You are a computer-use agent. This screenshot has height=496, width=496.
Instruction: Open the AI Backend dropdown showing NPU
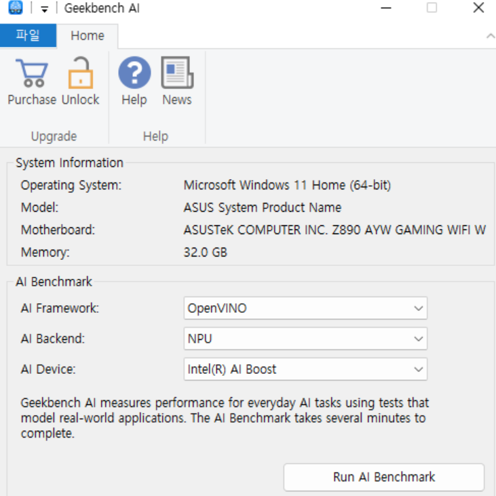click(x=305, y=339)
